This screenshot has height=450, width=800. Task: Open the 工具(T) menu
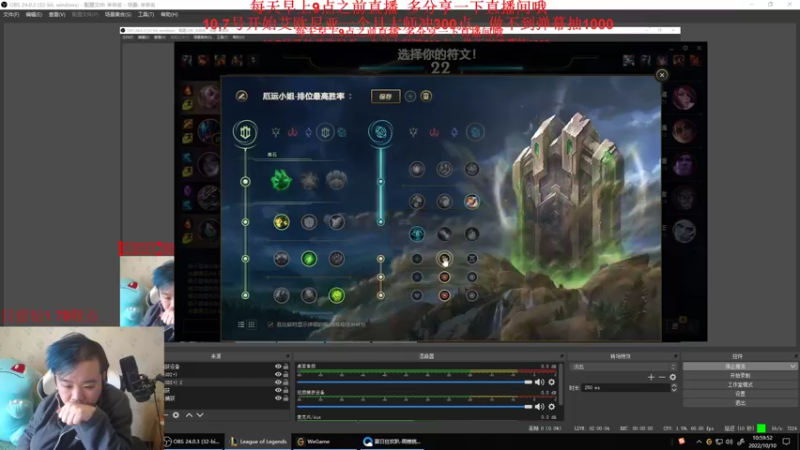coord(146,14)
